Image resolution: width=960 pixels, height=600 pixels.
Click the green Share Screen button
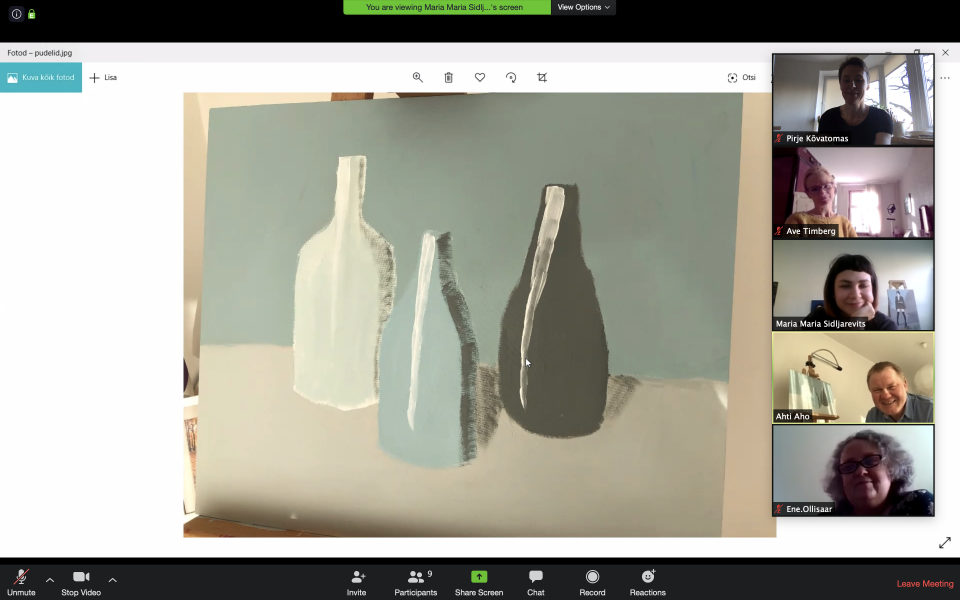pos(479,582)
